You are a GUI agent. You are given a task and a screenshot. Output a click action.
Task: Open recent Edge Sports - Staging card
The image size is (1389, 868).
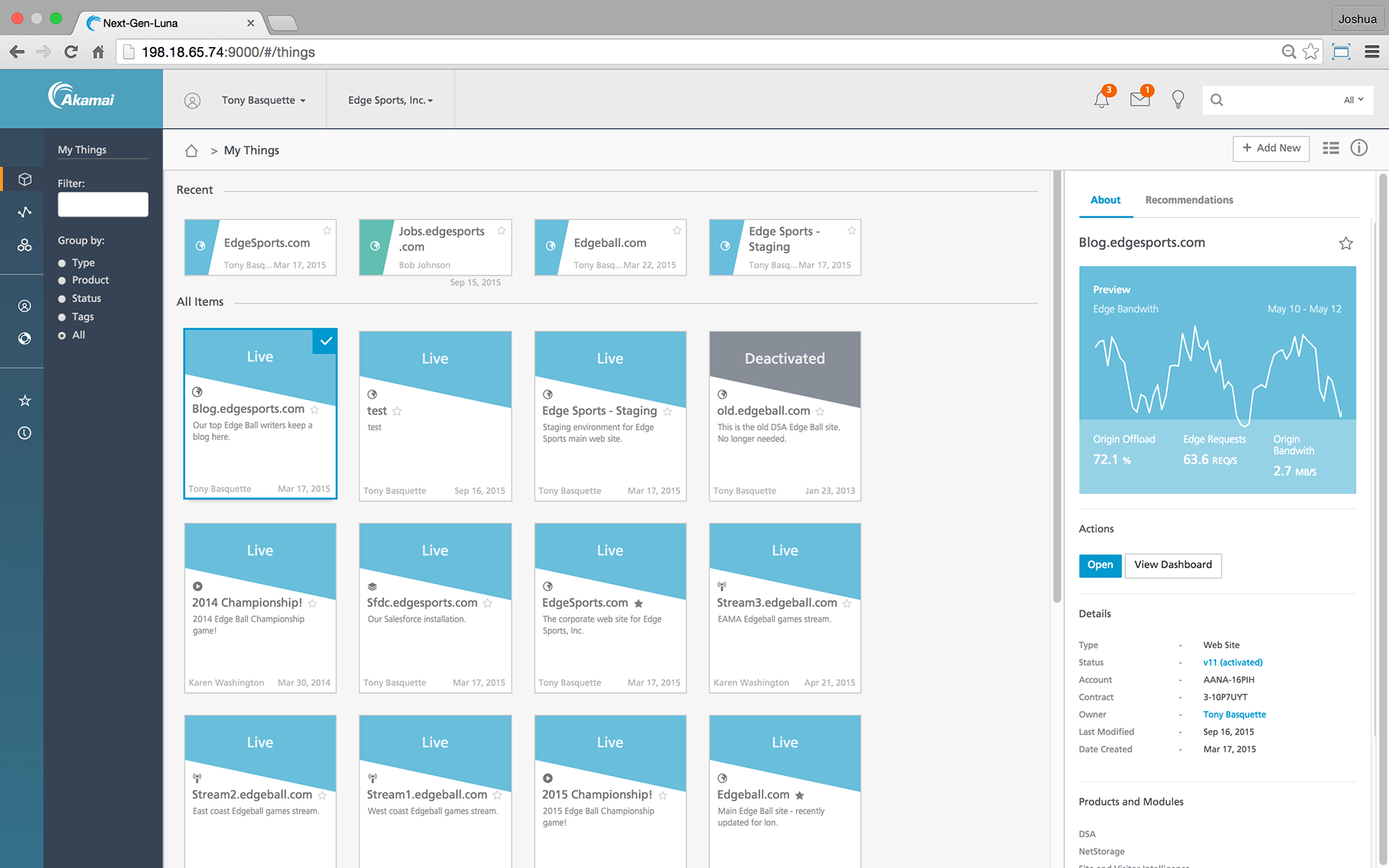(x=785, y=247)
